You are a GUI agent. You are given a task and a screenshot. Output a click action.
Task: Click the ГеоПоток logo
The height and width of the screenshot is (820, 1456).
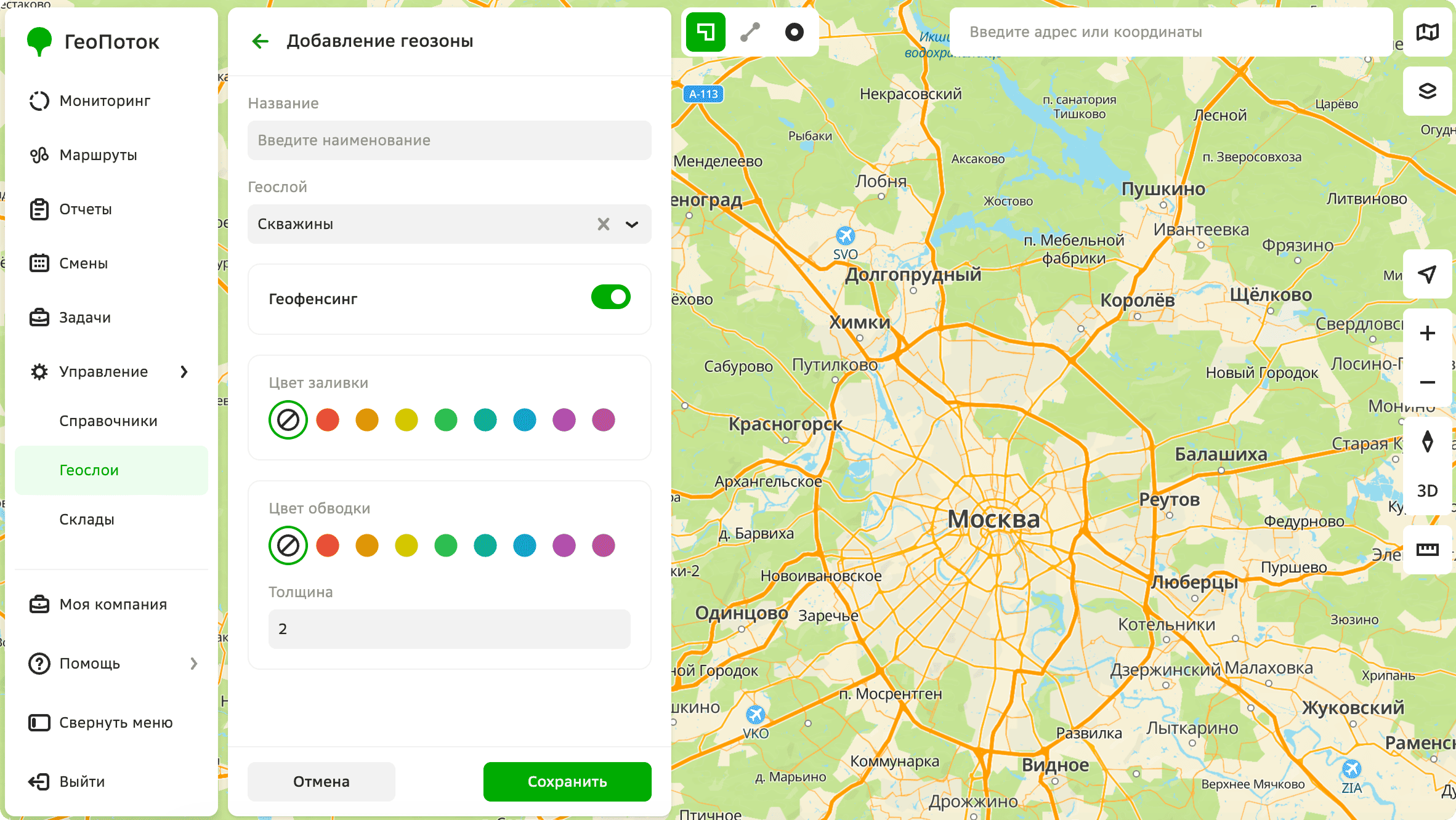[x=94, y=42]
